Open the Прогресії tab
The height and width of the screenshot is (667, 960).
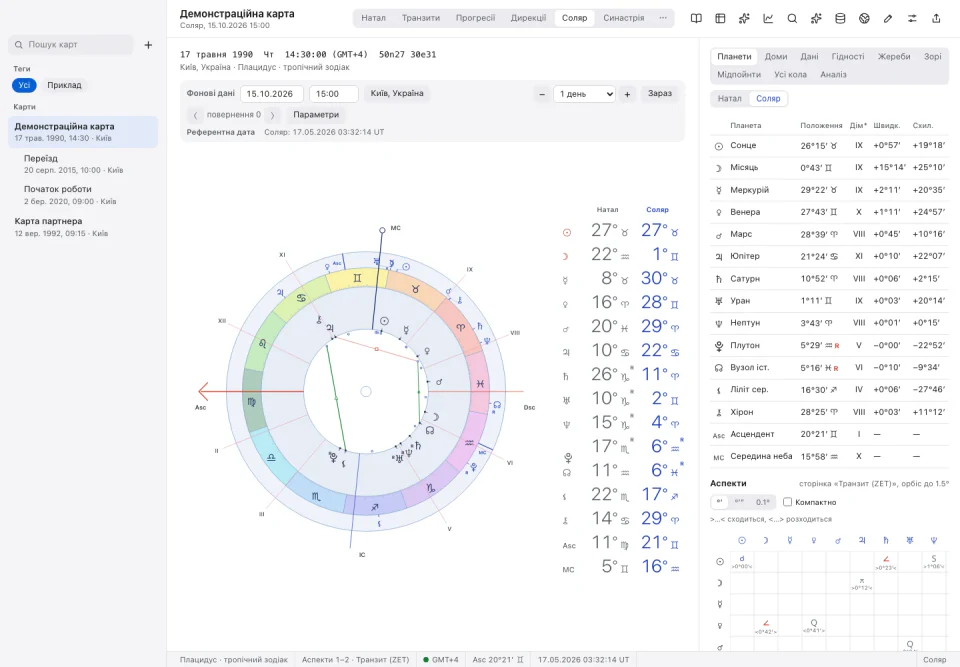[x=475, y=18]
